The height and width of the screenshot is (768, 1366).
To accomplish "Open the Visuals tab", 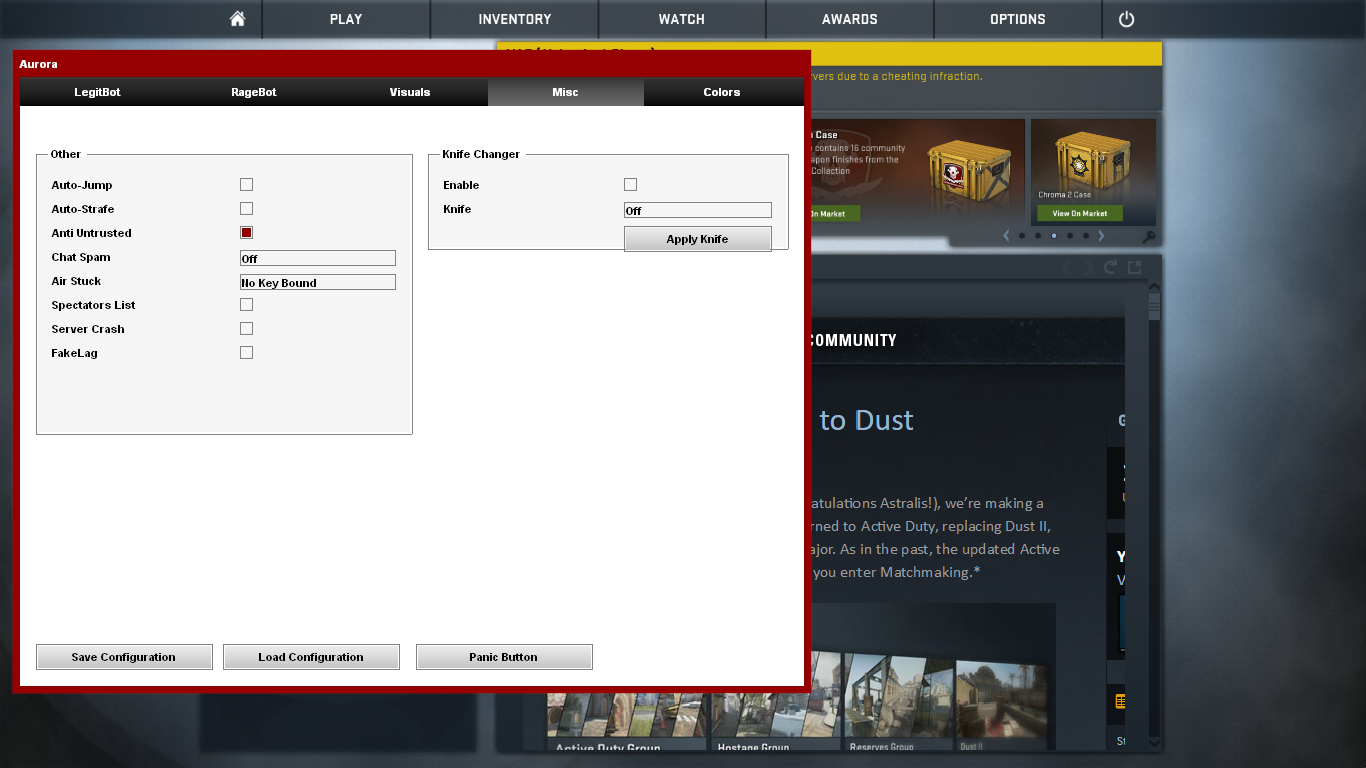I will tap(410, 92).
